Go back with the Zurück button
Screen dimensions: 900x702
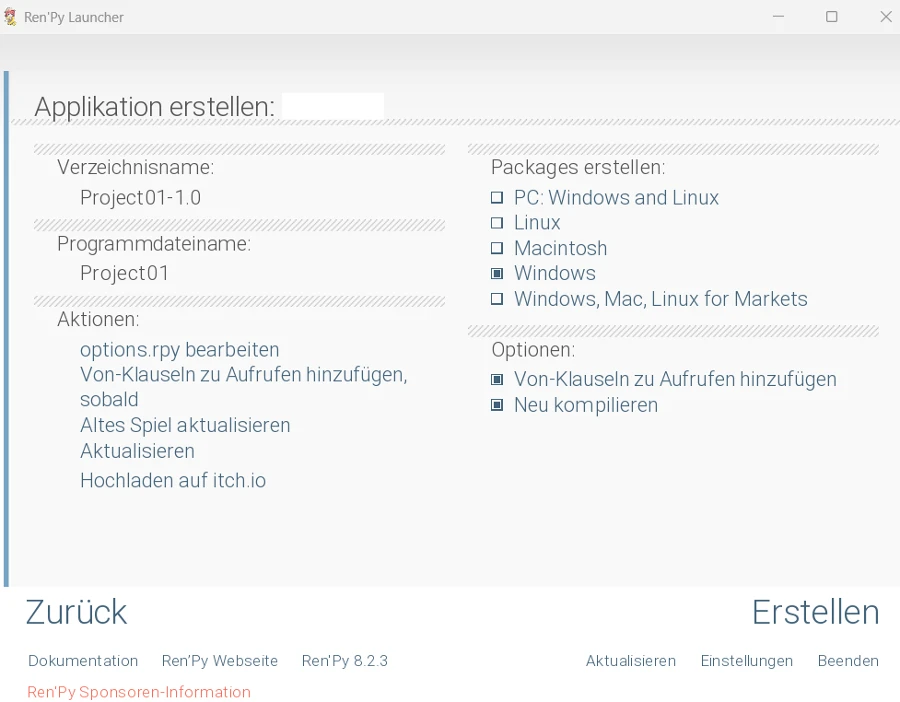[x=76, y=612]
